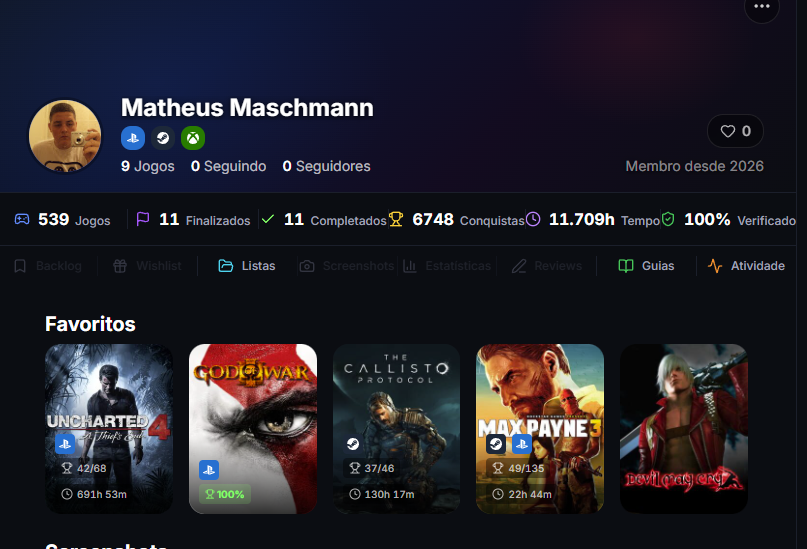The height and width of the screenshot is (549, 807).
Task: Click PlayStation icon on God of War card
Action: 209,470
